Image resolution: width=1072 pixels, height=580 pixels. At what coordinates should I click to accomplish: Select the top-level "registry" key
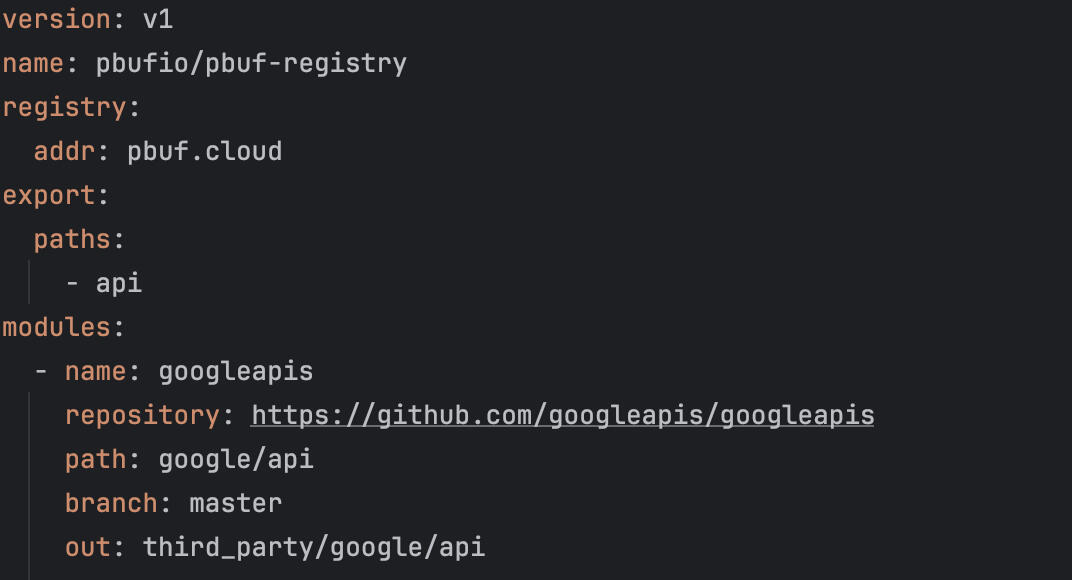click(x=64, y=107)
